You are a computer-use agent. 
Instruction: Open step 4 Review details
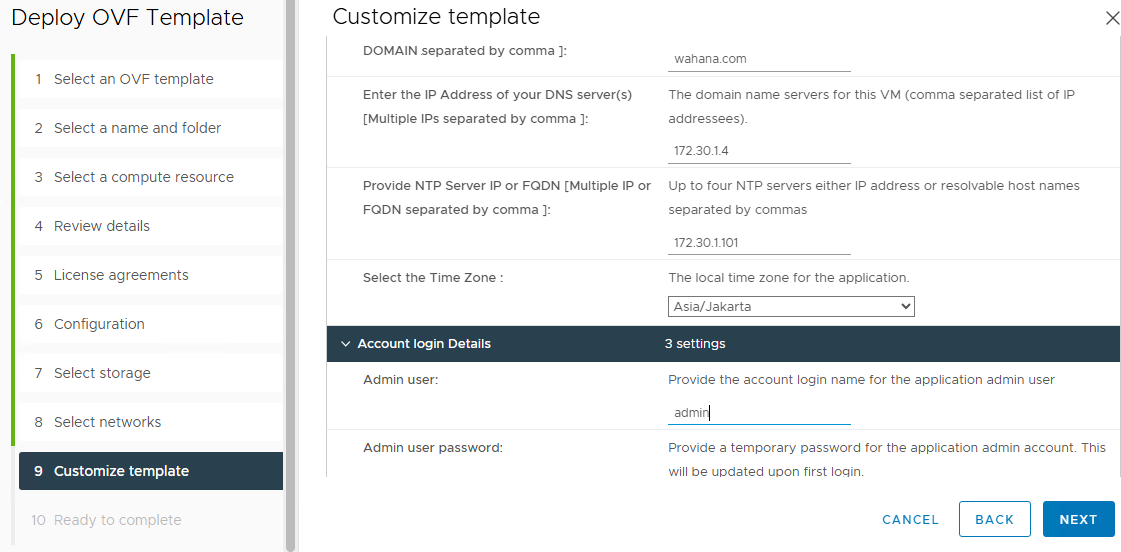101,226
